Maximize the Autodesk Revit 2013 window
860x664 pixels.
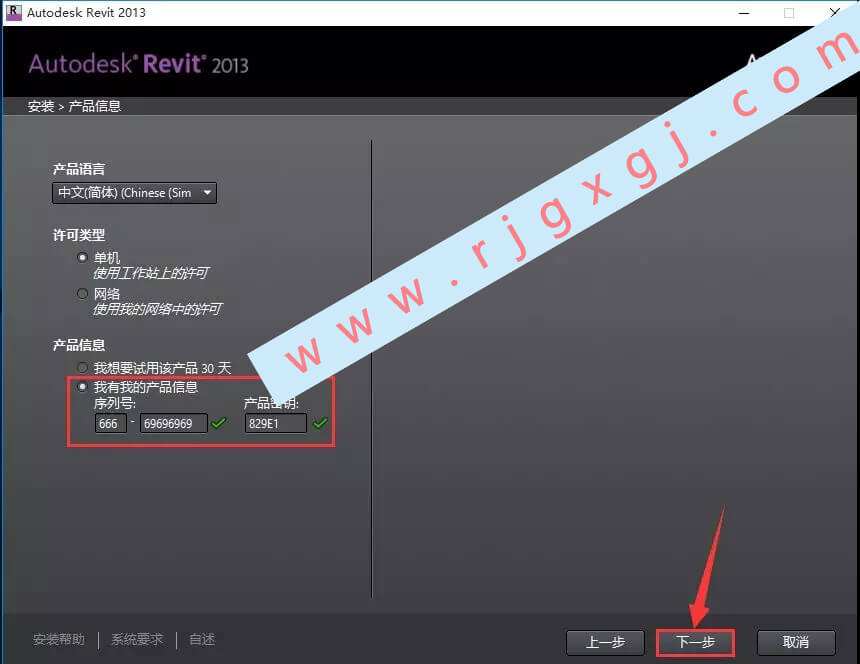[x=789, y=13]
